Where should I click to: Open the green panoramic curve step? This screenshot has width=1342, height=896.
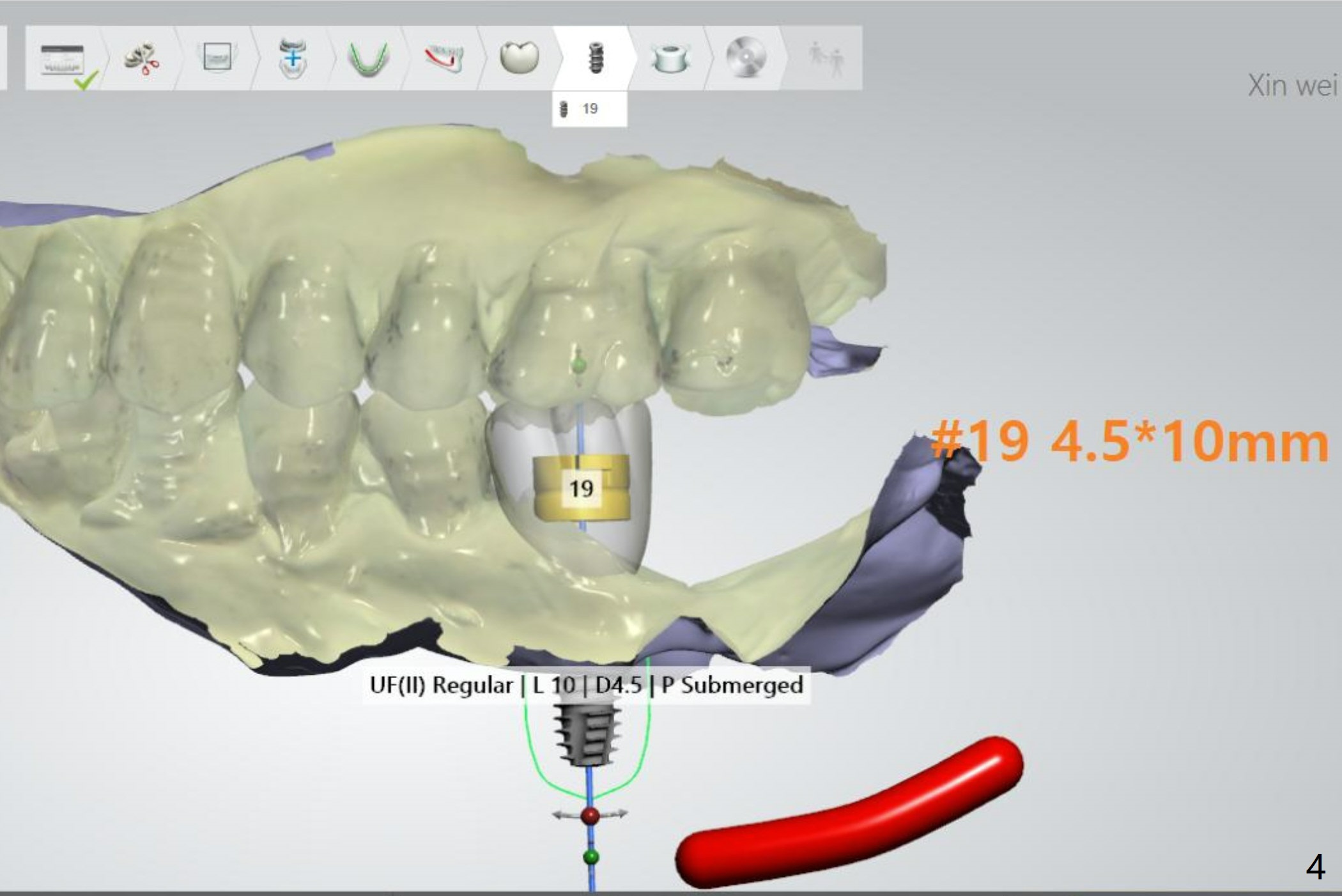[368, 59]
